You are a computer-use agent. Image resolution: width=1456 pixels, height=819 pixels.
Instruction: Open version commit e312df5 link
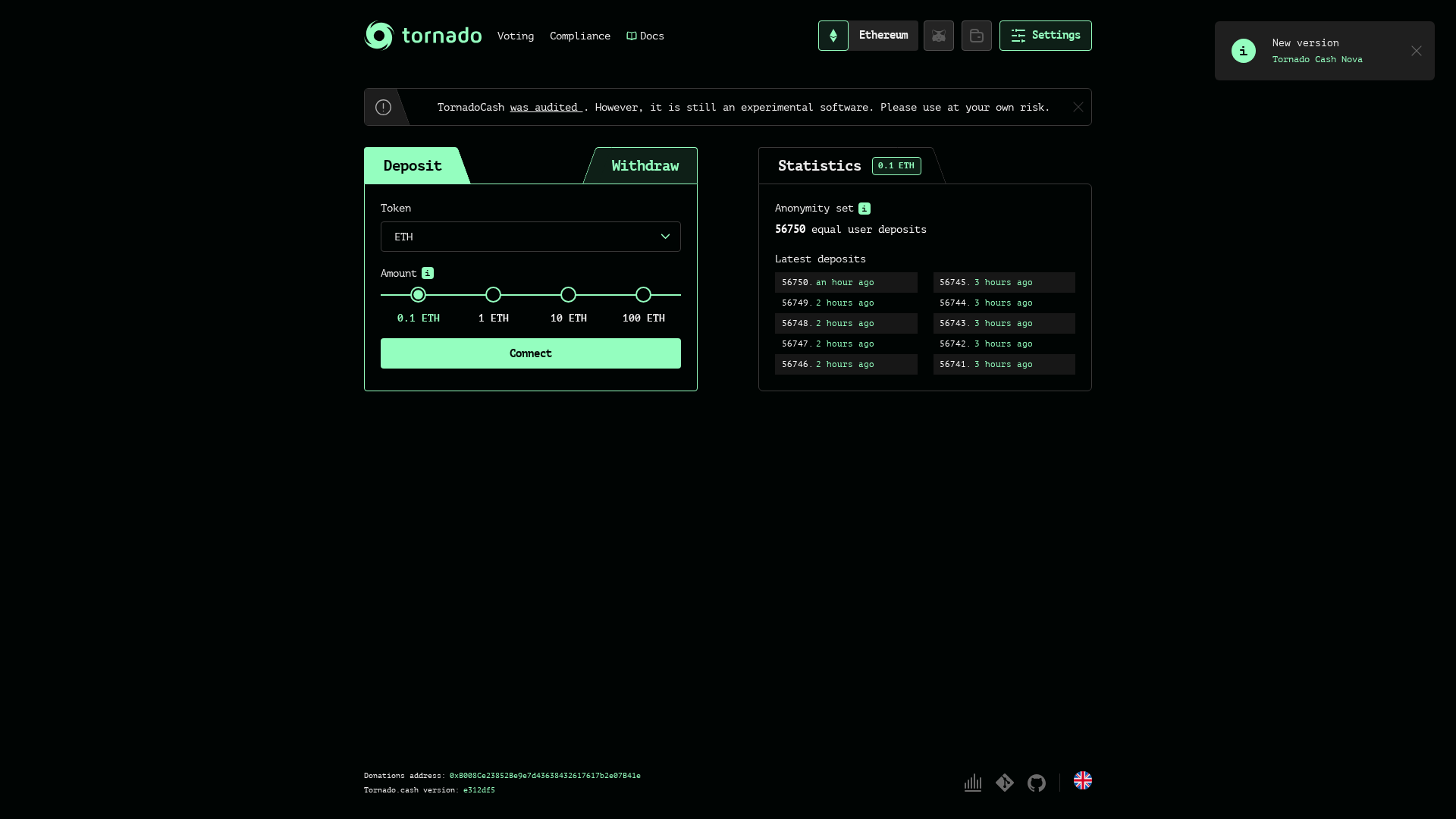coord(479,790)
